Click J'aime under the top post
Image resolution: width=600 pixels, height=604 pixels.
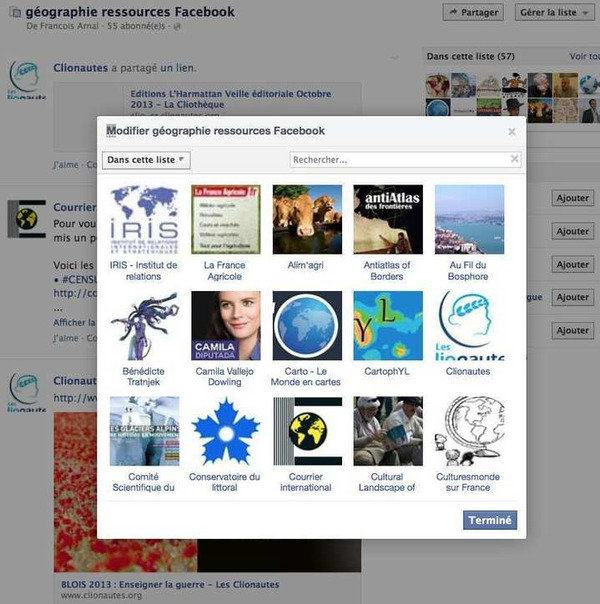tap(66, 165)
